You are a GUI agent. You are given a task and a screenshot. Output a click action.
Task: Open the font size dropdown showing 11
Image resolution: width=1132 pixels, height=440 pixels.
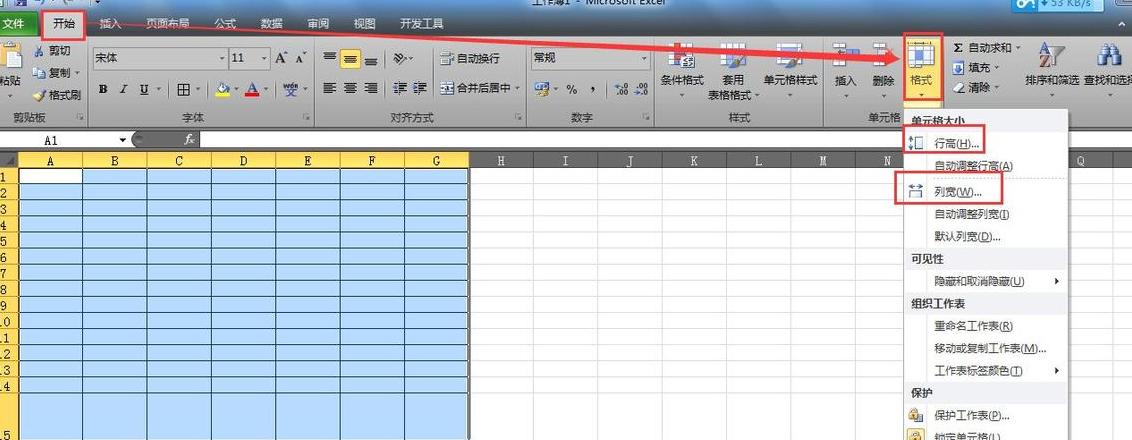265,58
